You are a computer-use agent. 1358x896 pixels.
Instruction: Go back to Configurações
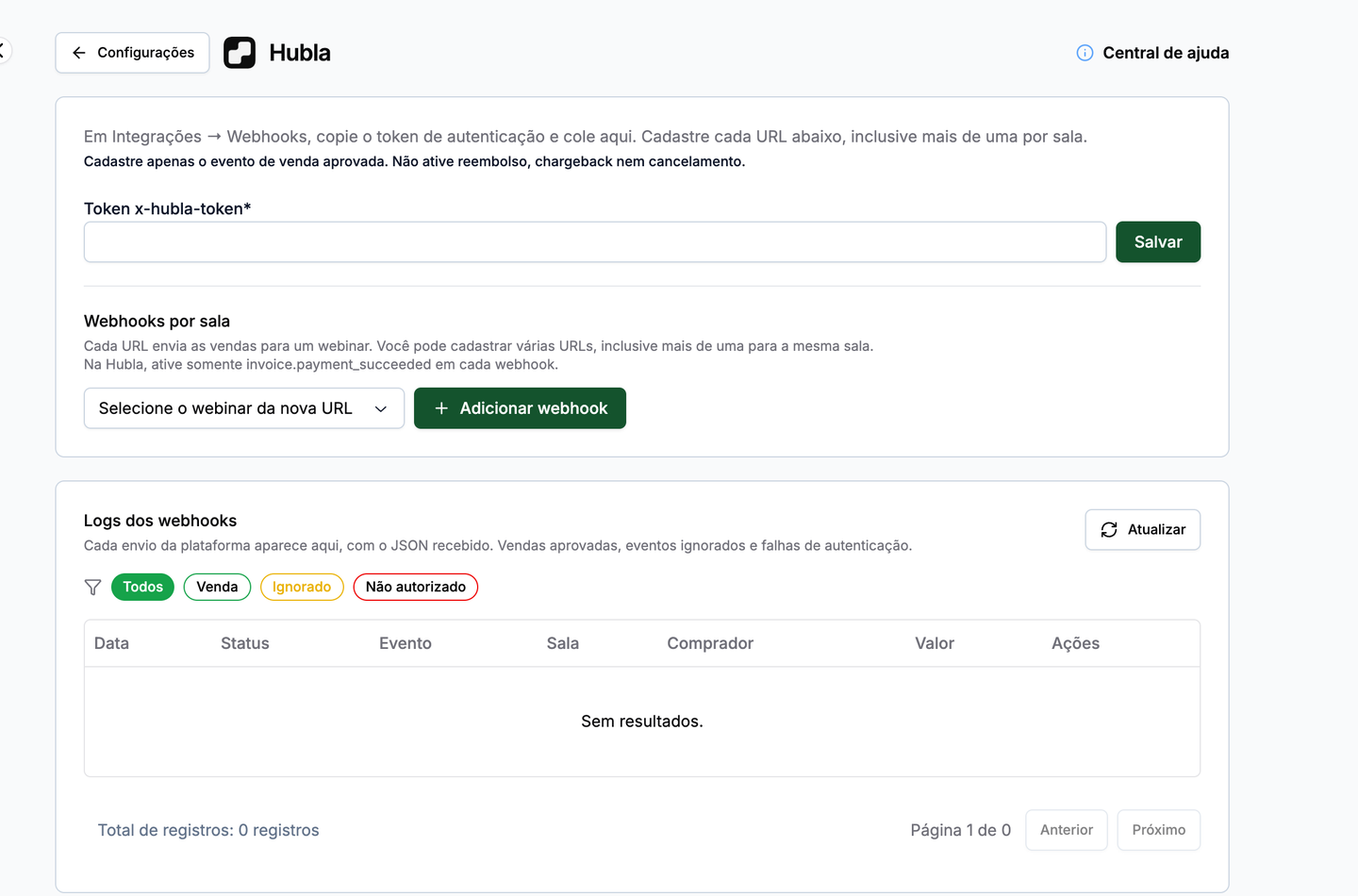coord(132,53)
